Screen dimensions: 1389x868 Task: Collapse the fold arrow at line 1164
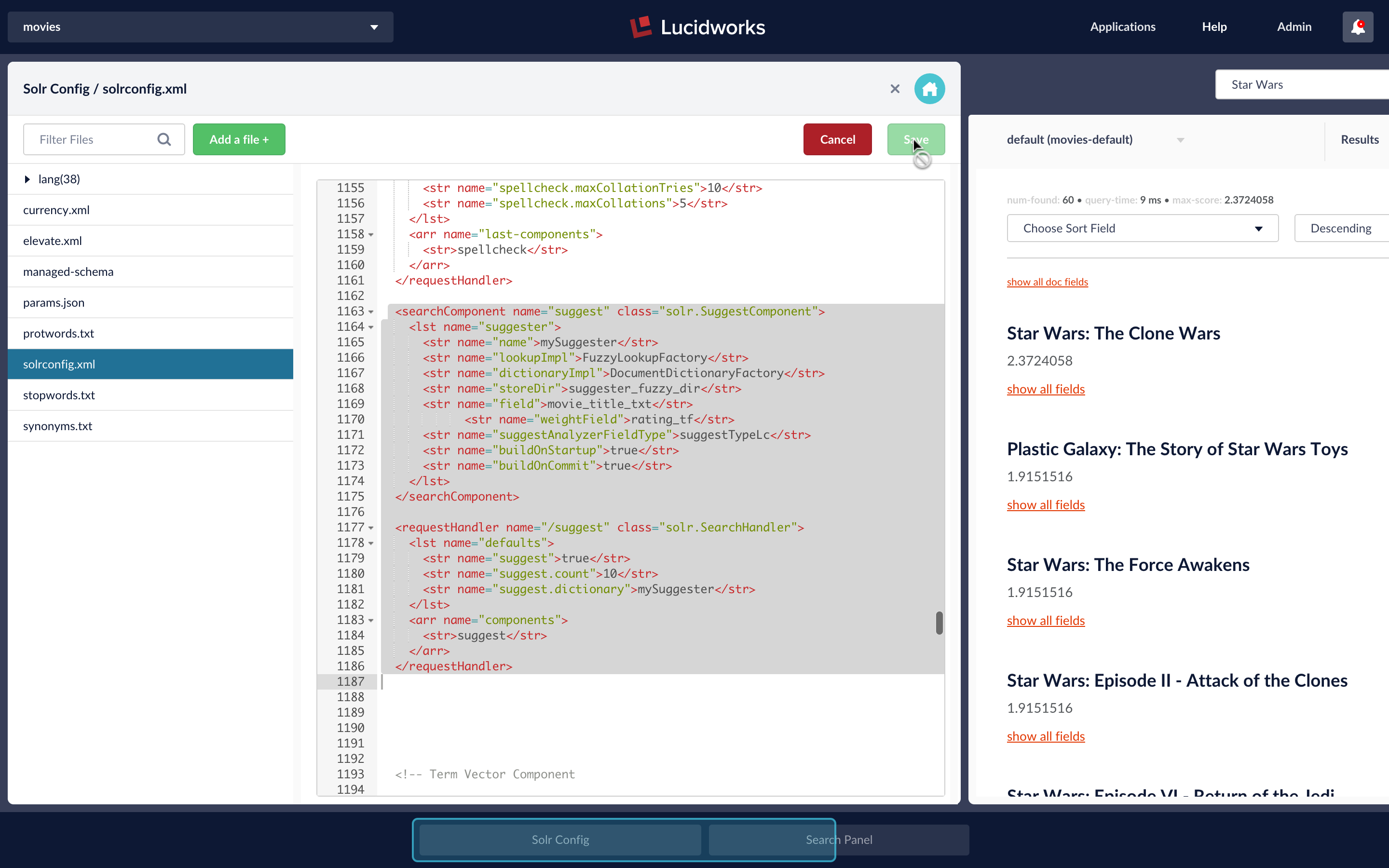pos(371,327)
